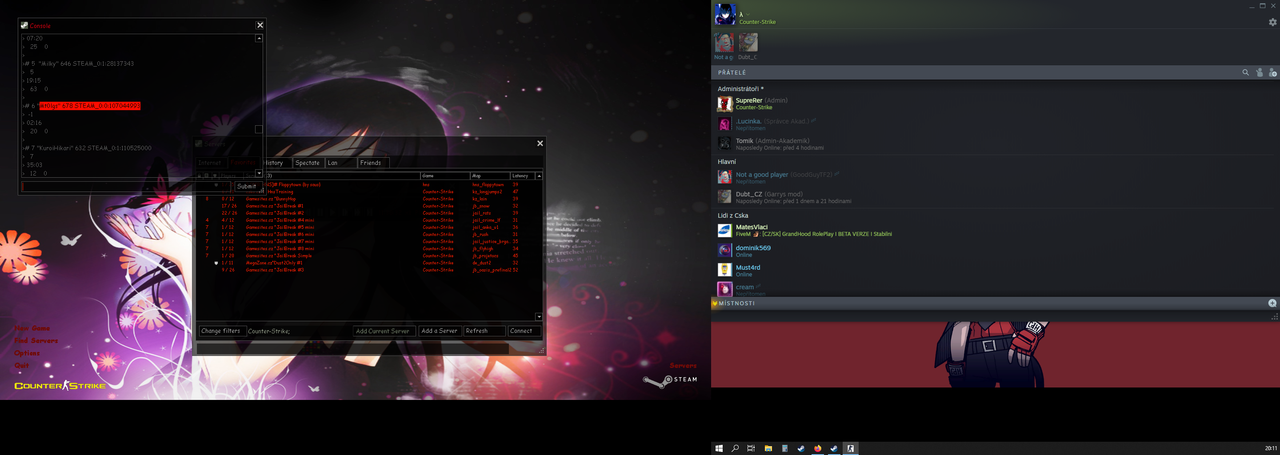This screenshot has width=1280, height=455.
Task: Click Add Current Server button
Action: click(x=384, y=331)
